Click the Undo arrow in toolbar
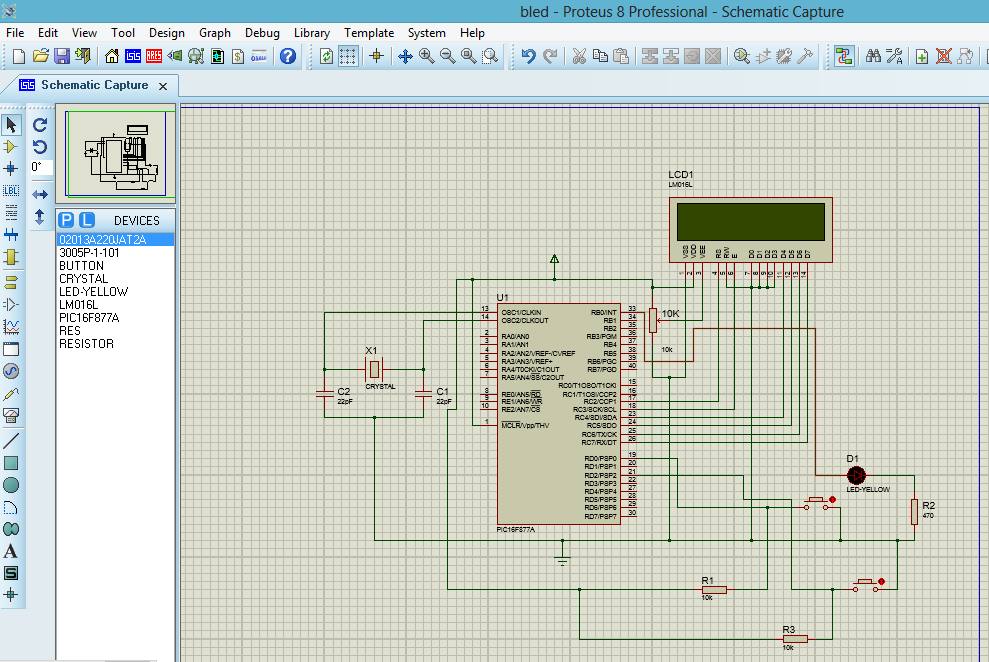The height and width of the screenshot is (662, 989). click(528, 56)
